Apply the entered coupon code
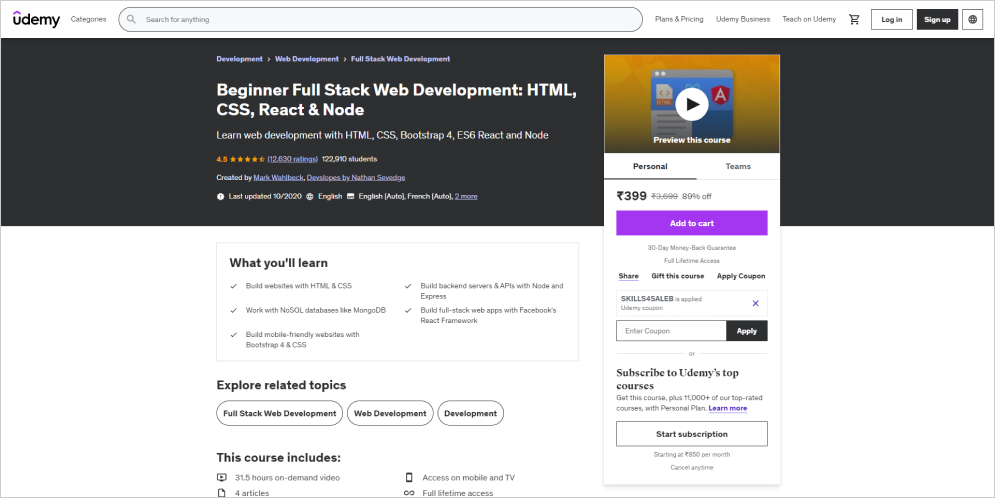This screenshot has height=498, width=995. tap(747, 331)
